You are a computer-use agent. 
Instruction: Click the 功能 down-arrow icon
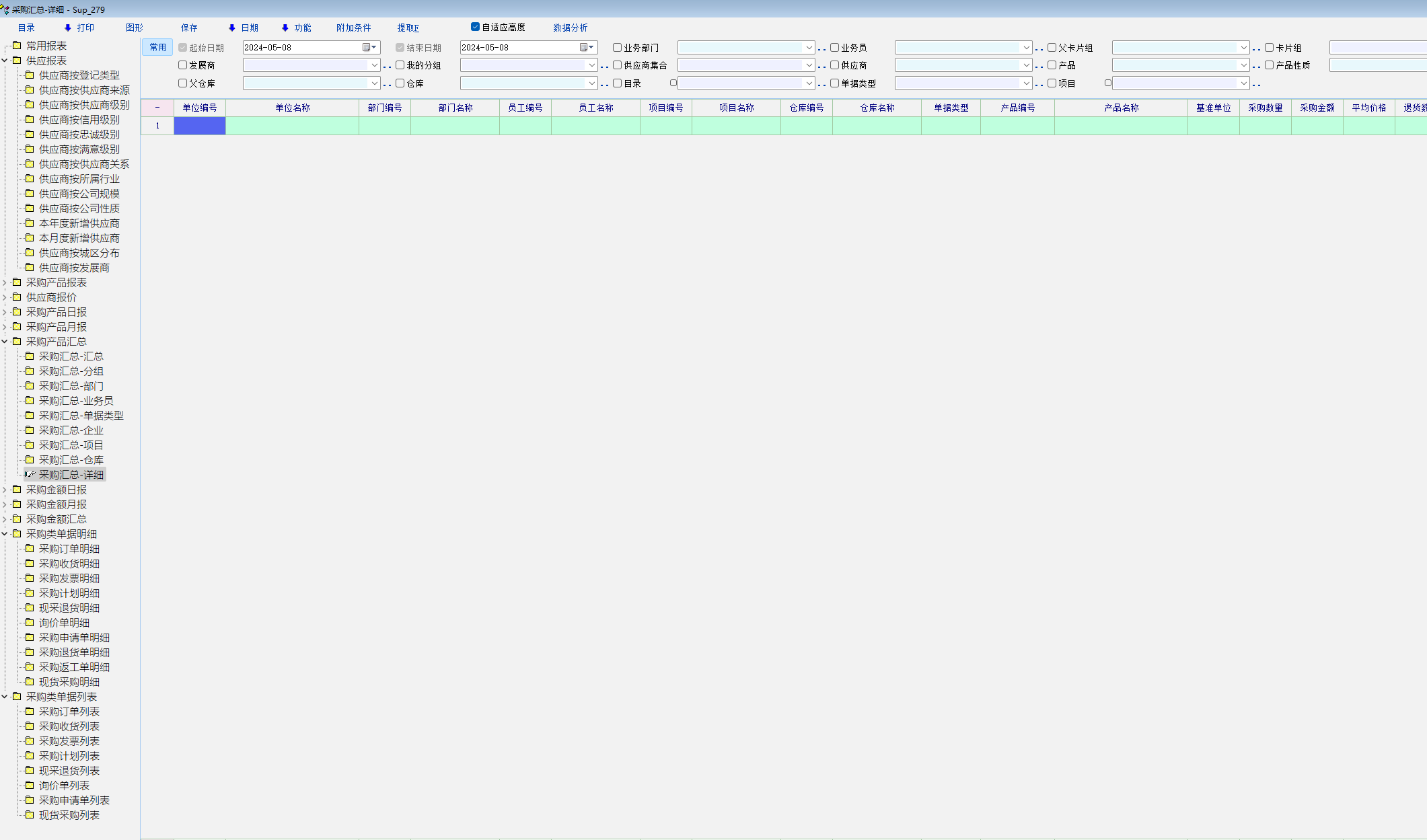[x=285, y=28]
